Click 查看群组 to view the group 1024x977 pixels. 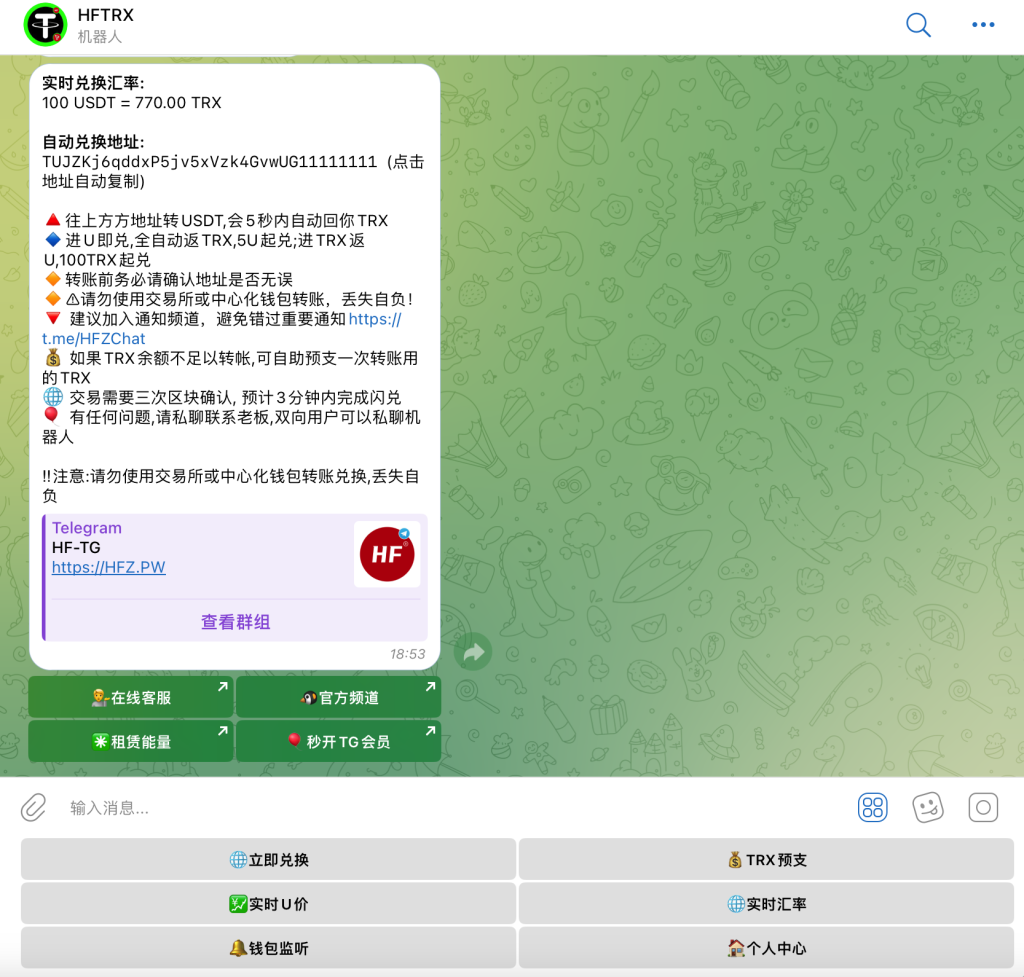coord(236,621)
